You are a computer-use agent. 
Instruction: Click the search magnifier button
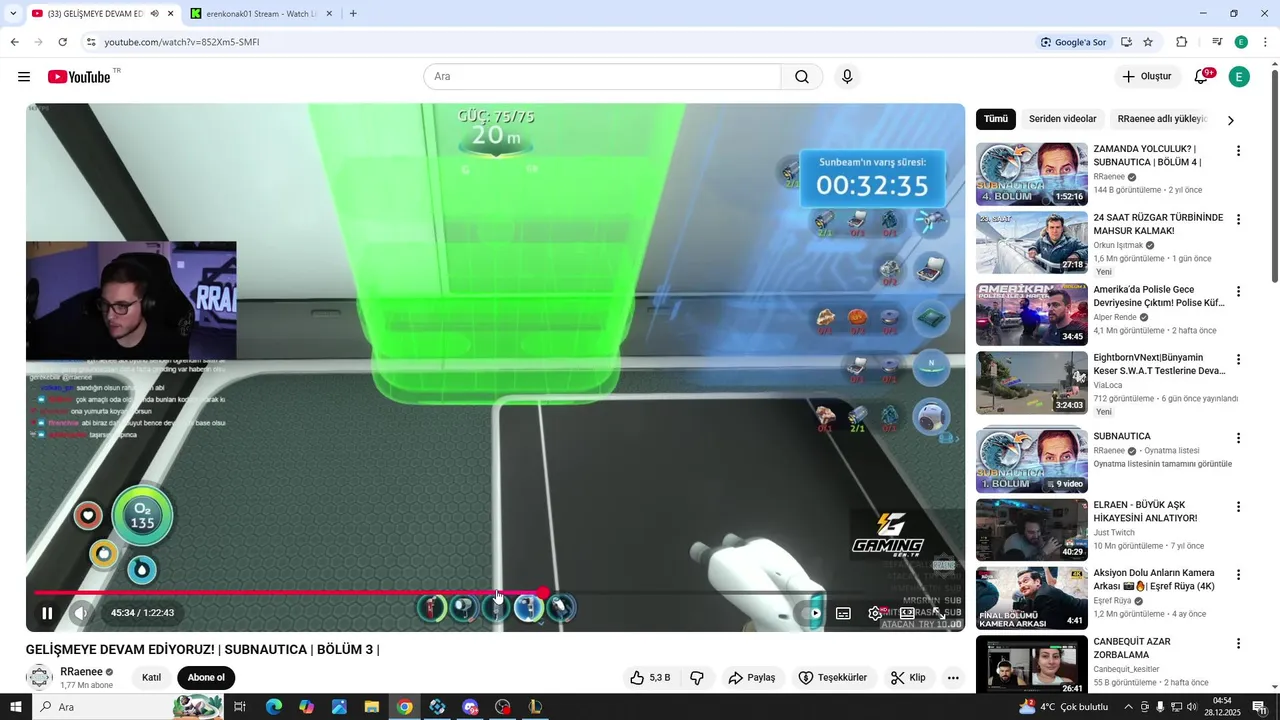click(802, 77)
